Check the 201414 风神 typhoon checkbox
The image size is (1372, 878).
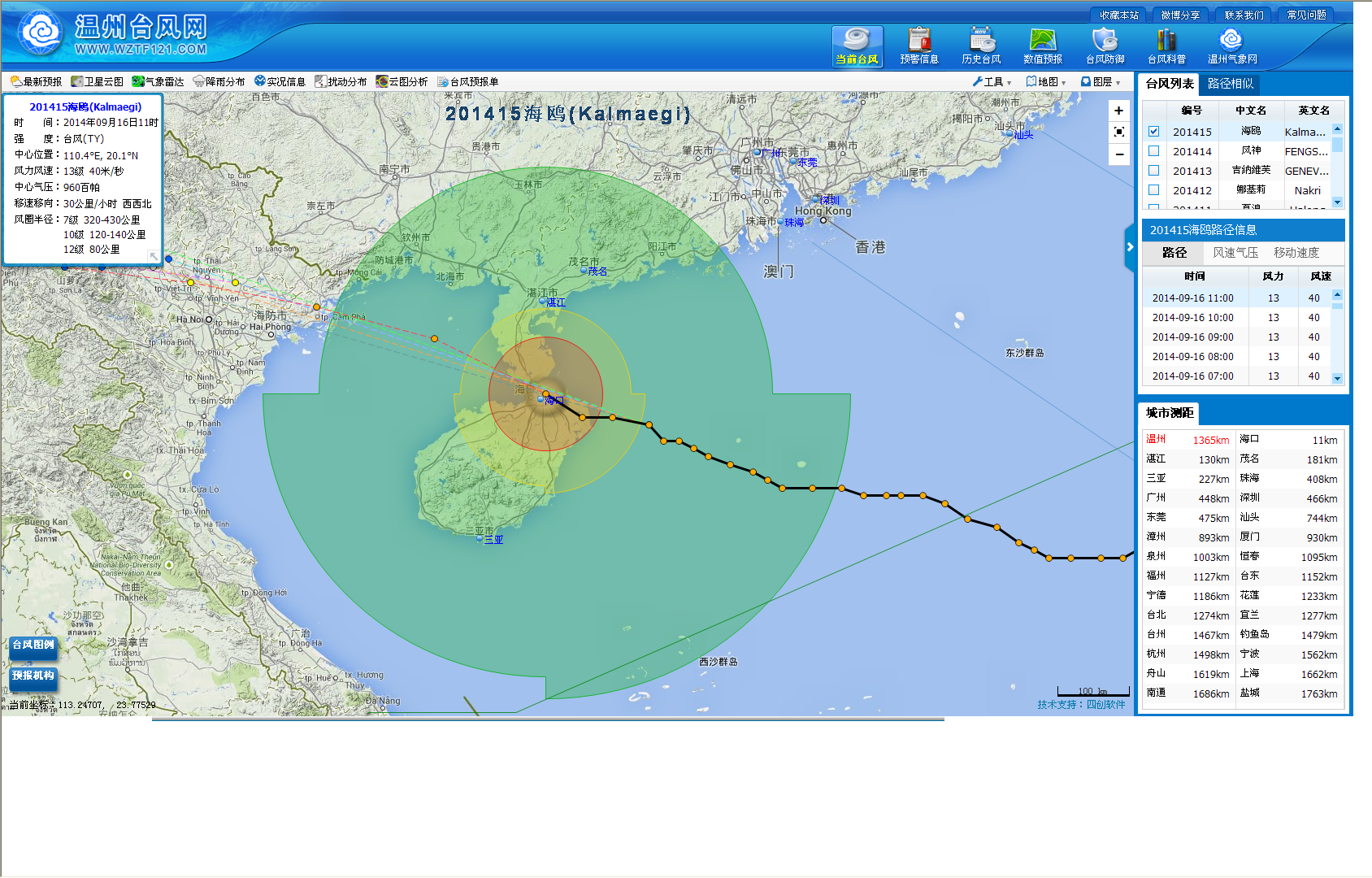[1153, 151]
